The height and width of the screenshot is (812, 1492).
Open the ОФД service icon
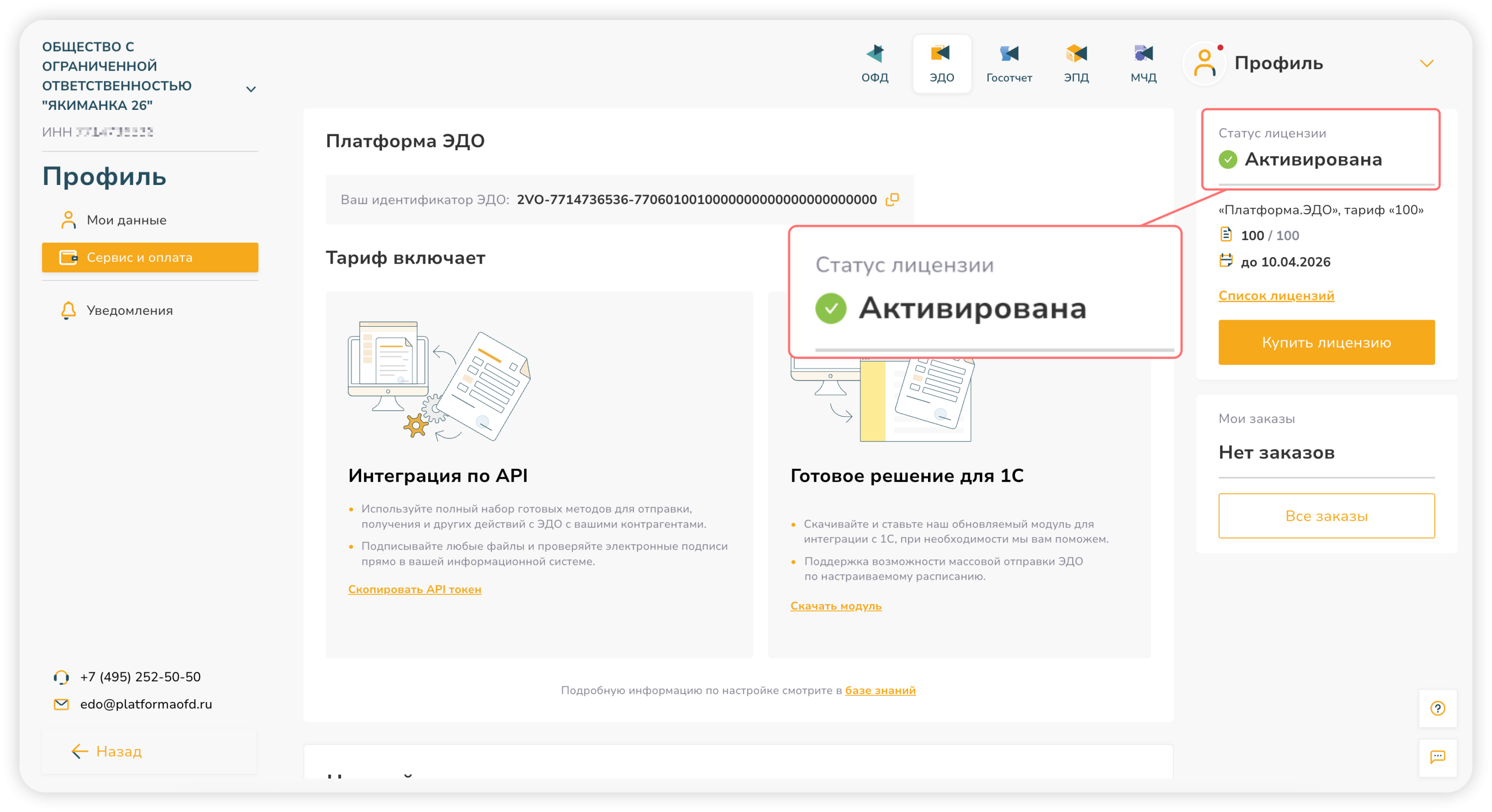(875, 63)
